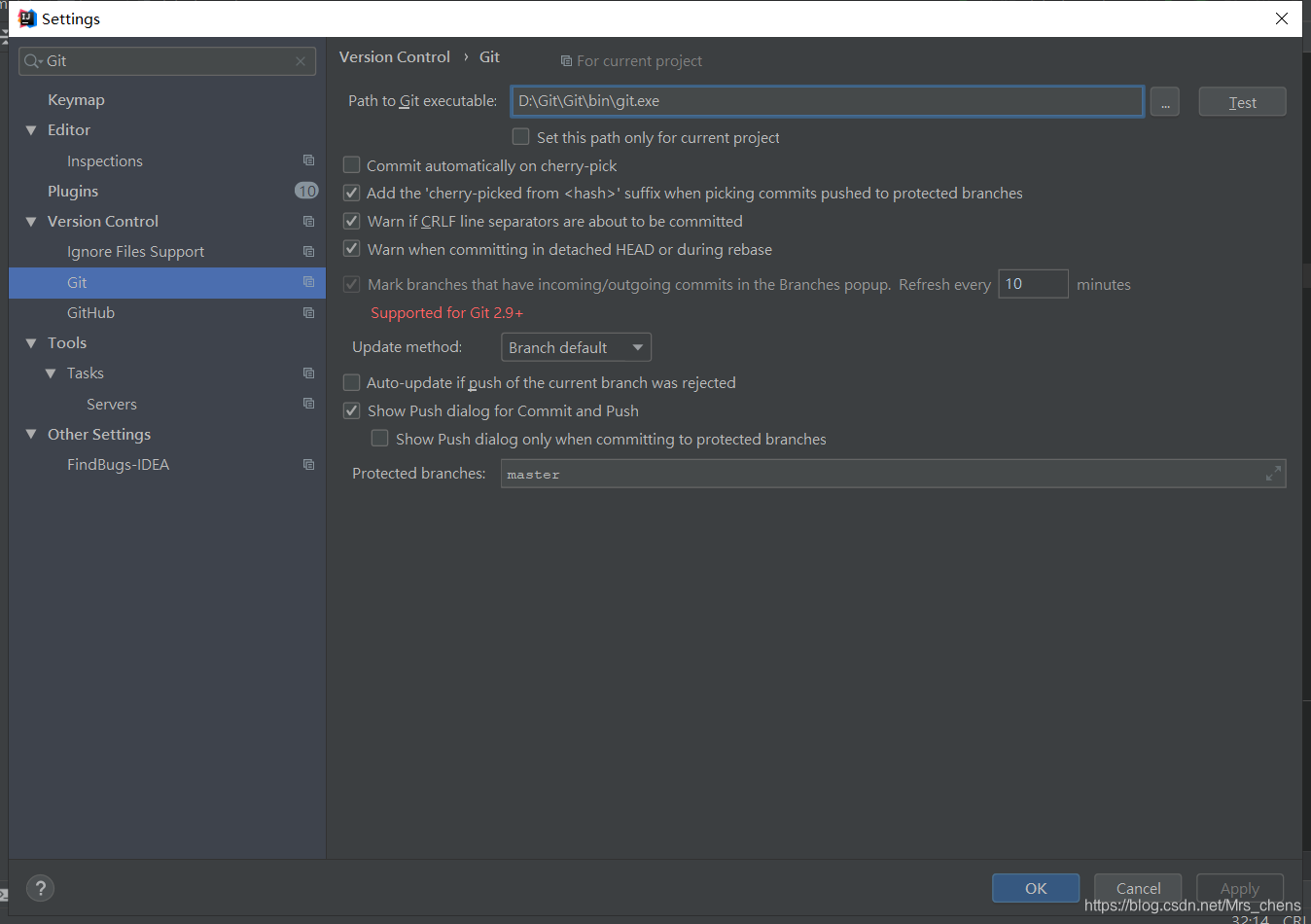Screen dimensions: 1311x924
Task: Select the Git settings tree item
Action: pyautogui.click(x=167, y=283)
